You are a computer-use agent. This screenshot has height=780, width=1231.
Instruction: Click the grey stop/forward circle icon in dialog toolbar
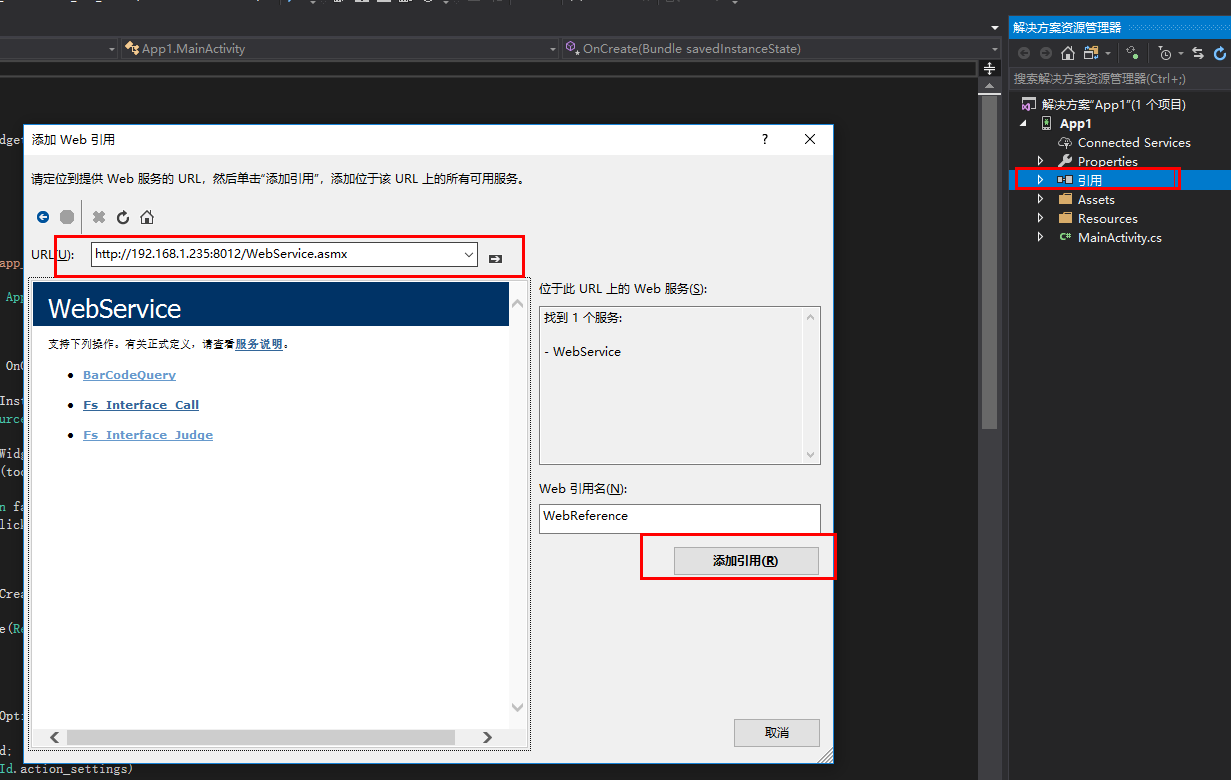(x=67, y=217)
